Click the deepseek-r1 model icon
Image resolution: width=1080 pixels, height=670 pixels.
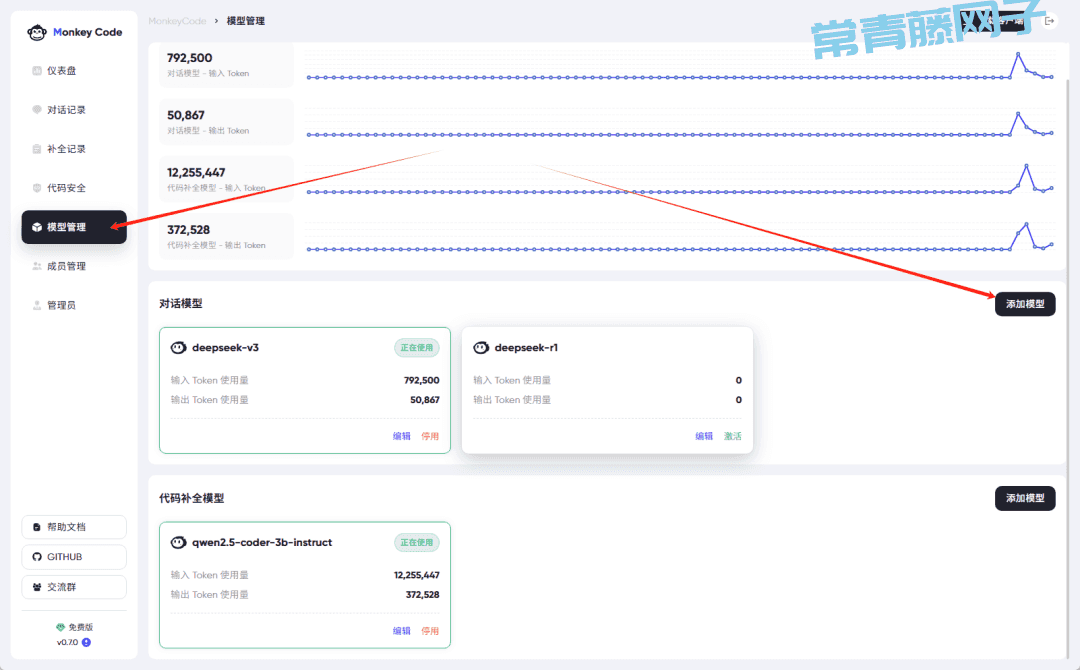coord(481,348)
